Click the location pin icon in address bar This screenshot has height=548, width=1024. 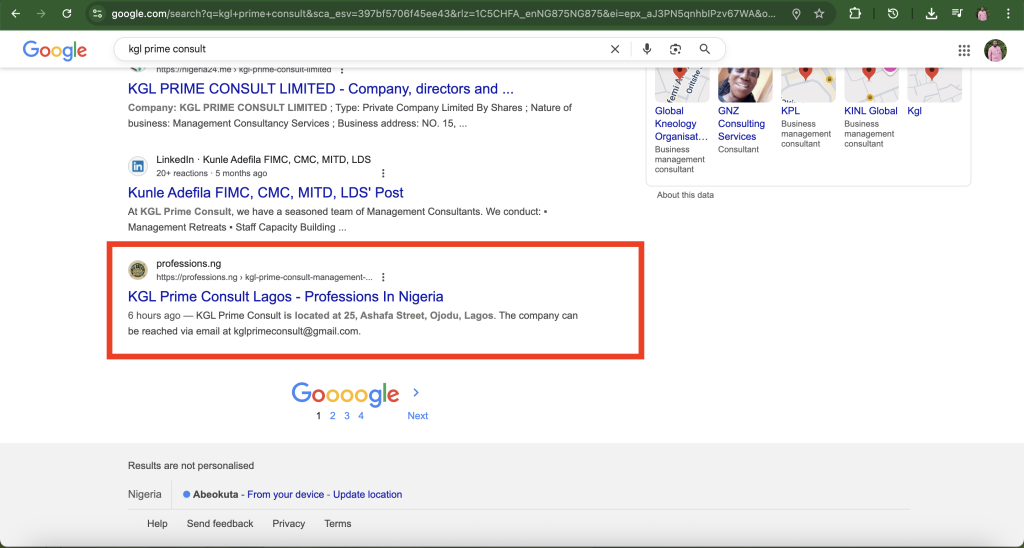pos(796,14)
